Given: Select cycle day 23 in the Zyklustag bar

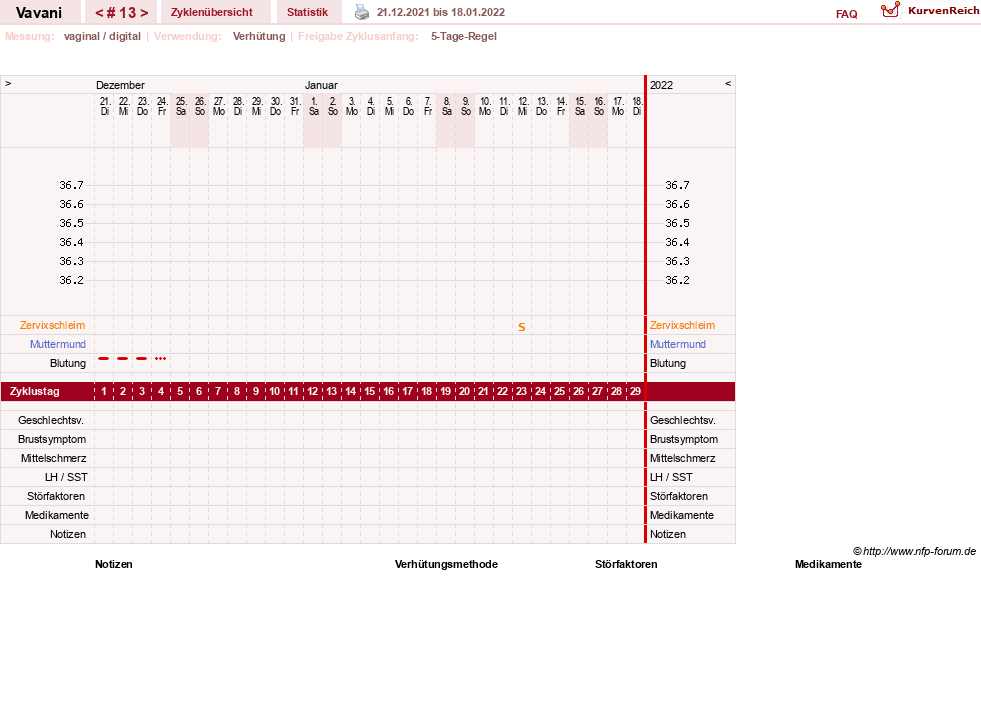Looking at the screenshot, I should (521, 392).
